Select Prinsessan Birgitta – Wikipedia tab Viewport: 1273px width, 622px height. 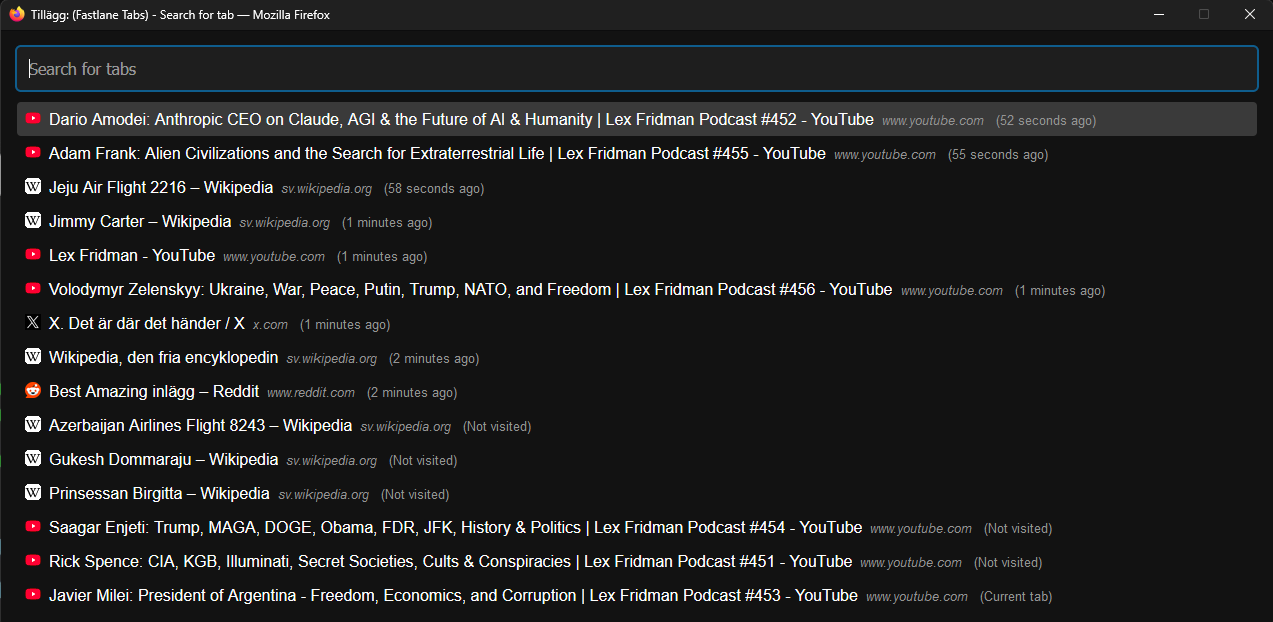[636, 493]
